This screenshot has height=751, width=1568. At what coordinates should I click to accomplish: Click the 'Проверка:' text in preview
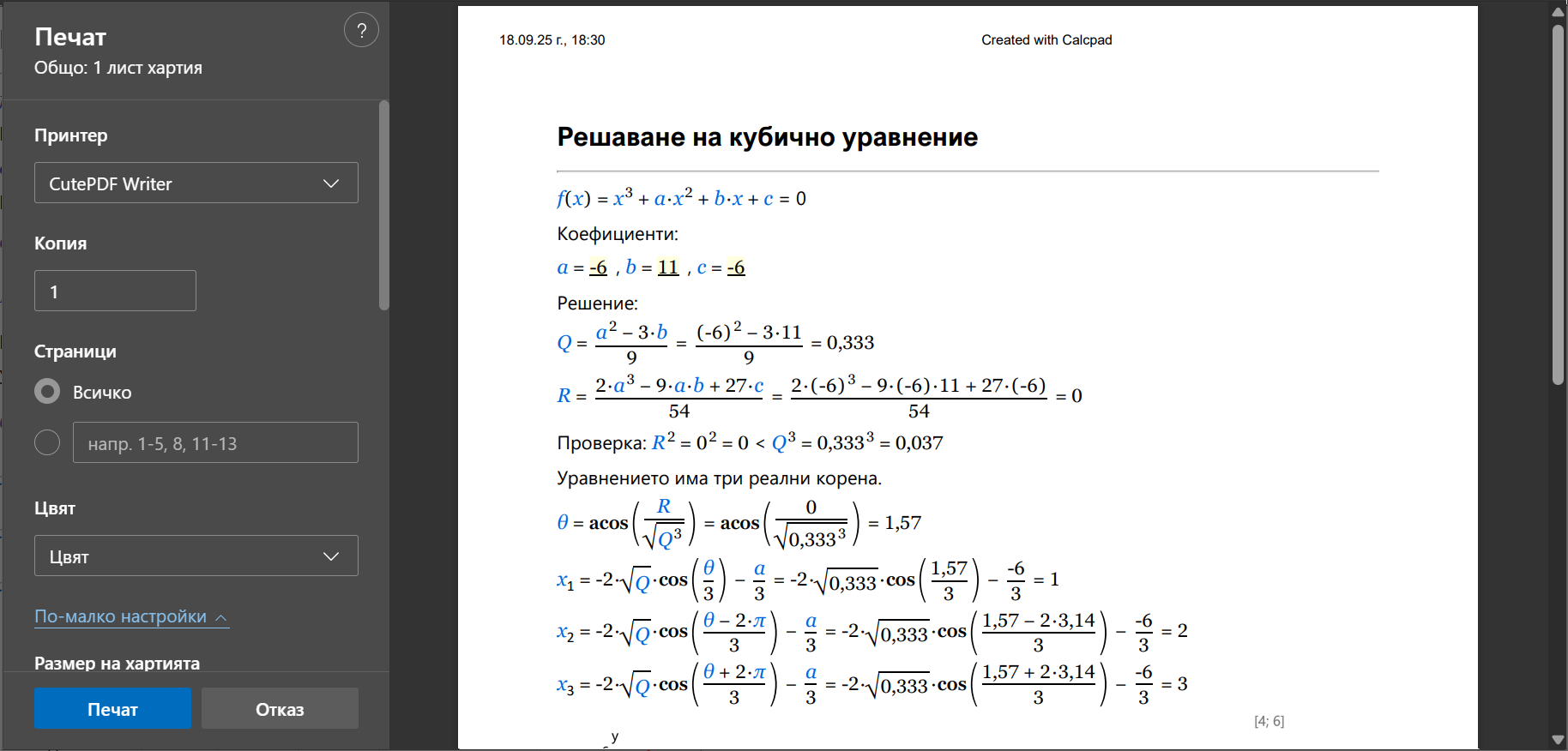(602, 443)
